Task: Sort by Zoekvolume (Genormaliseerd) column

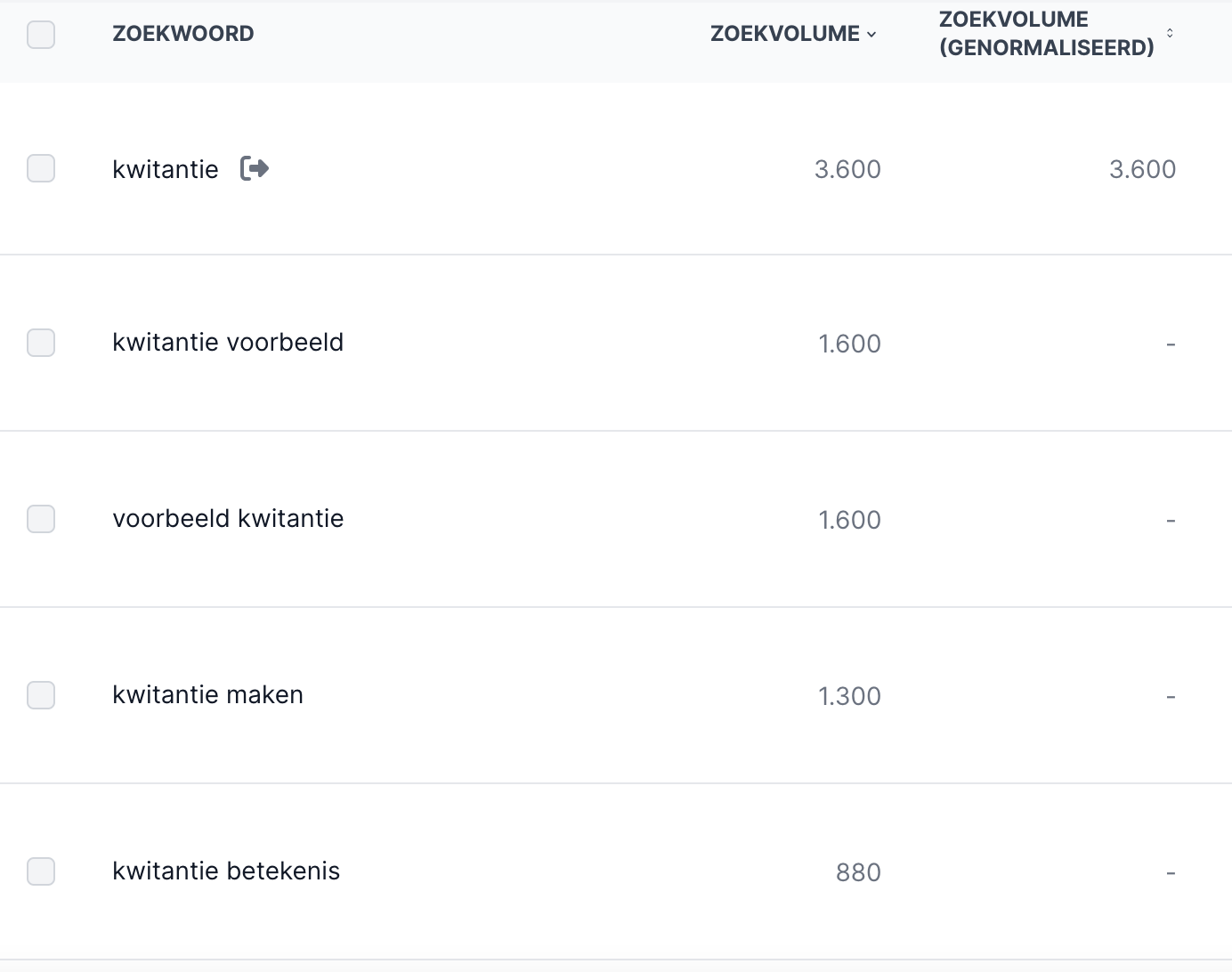Action: [x=1047, y=34]
